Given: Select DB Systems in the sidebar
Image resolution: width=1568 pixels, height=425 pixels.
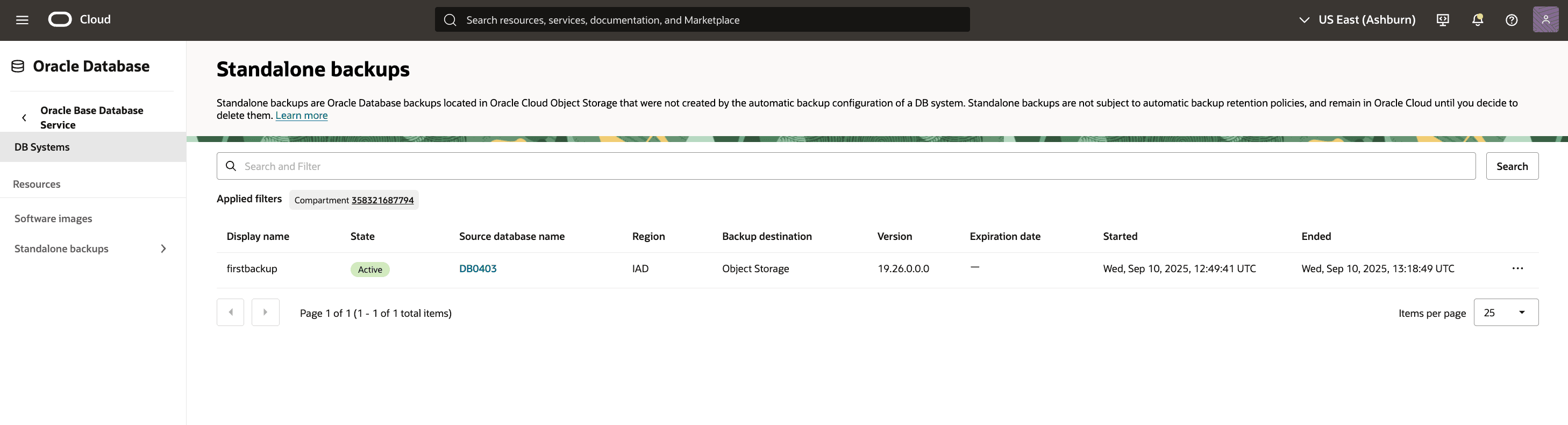Looking at the screenshot, I should pos(93,147).
